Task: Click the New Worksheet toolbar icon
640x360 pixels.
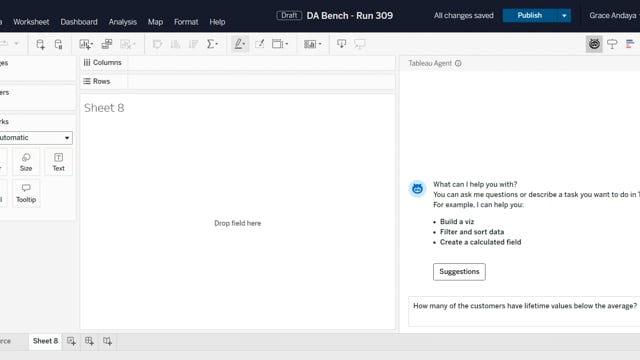Action: (x=86, y=44)
